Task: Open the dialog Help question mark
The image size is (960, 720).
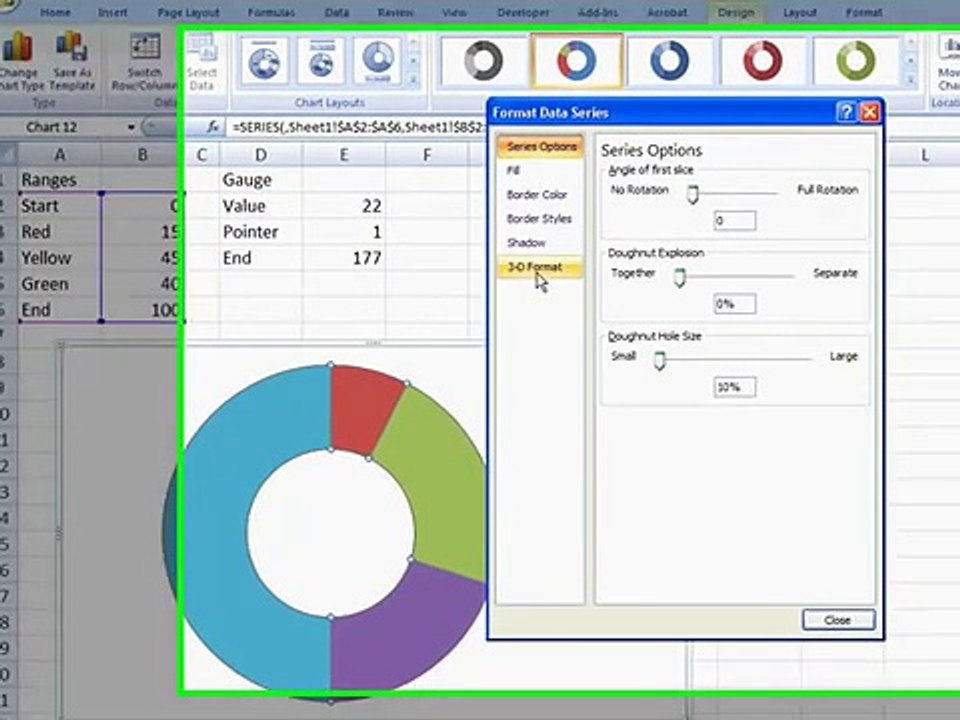Action: pos(846,112)
